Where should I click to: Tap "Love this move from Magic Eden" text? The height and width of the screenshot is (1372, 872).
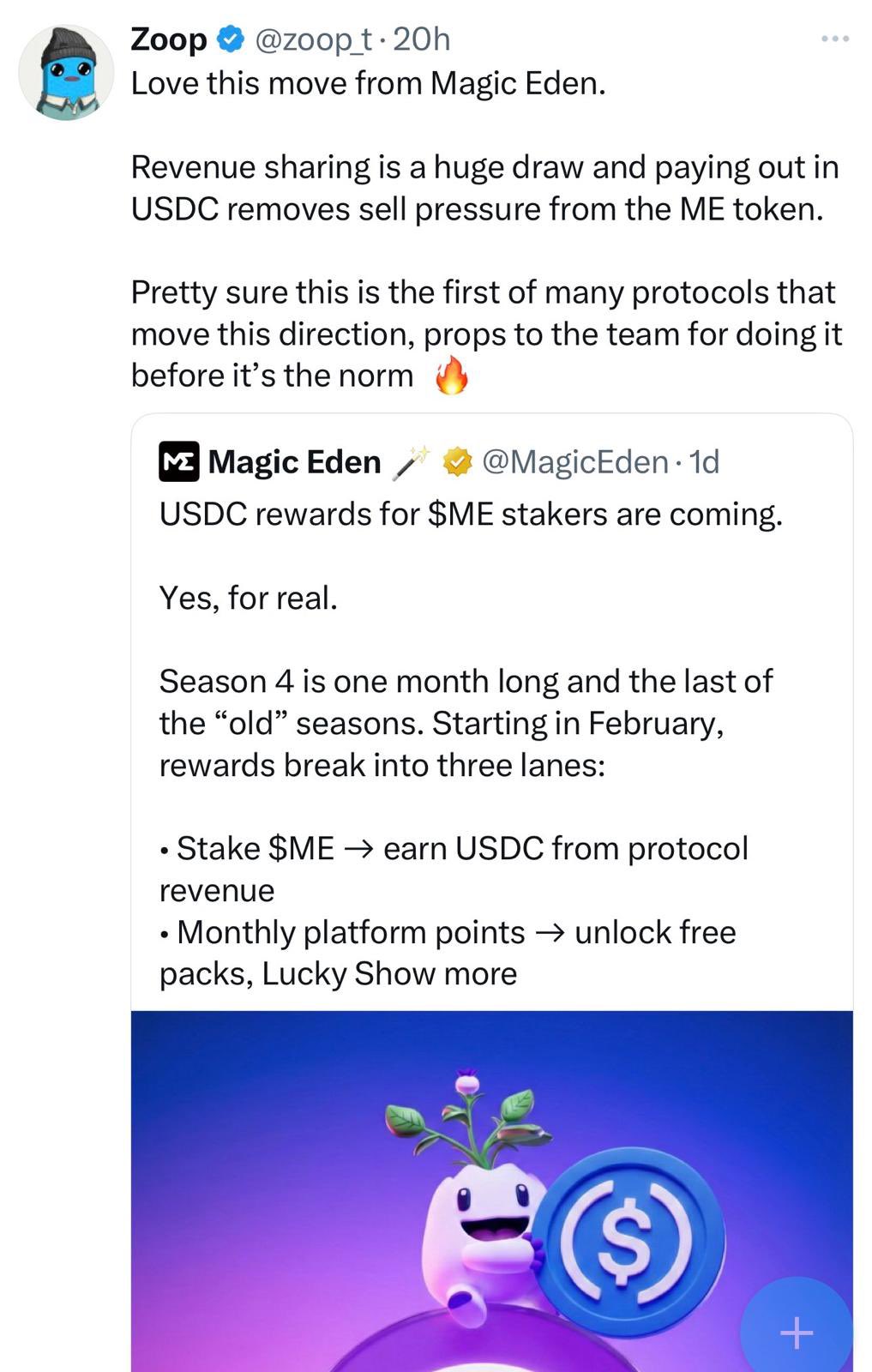pyautogui.click(x=368, y=83)
